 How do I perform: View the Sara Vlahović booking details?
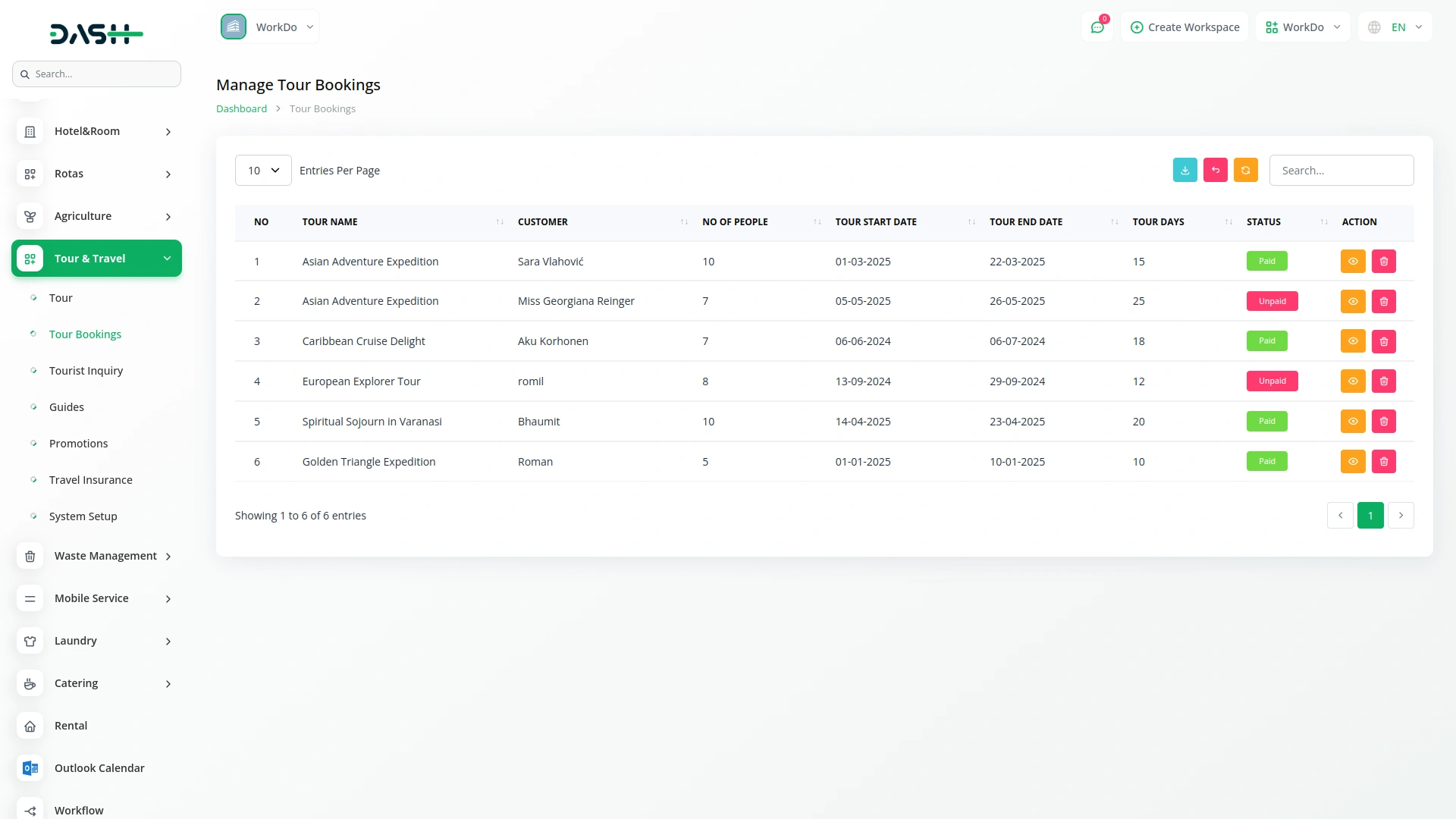pos(1352,262)
